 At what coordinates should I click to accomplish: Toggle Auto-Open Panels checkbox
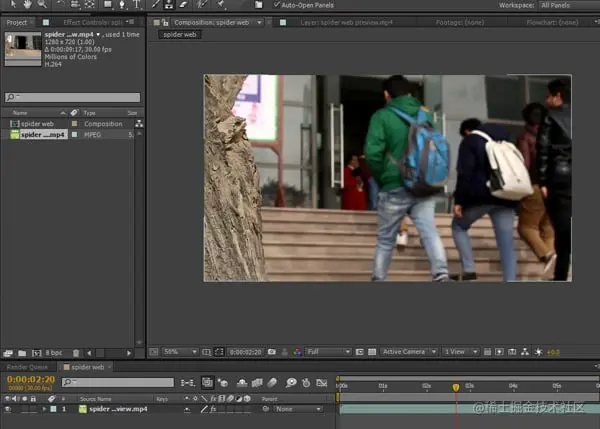point(277,5)
